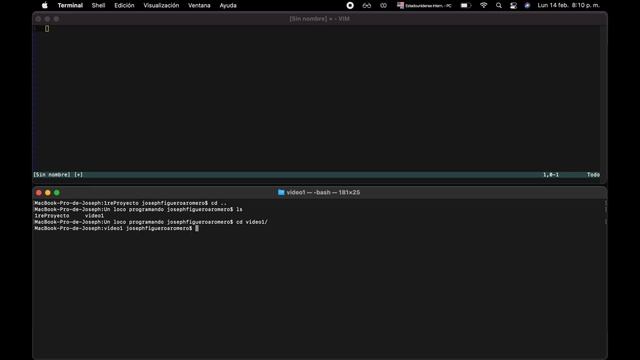This screenshot has width=640, height=360.
Task: Click the VIM window title text
Action: [x=320, y=19]
